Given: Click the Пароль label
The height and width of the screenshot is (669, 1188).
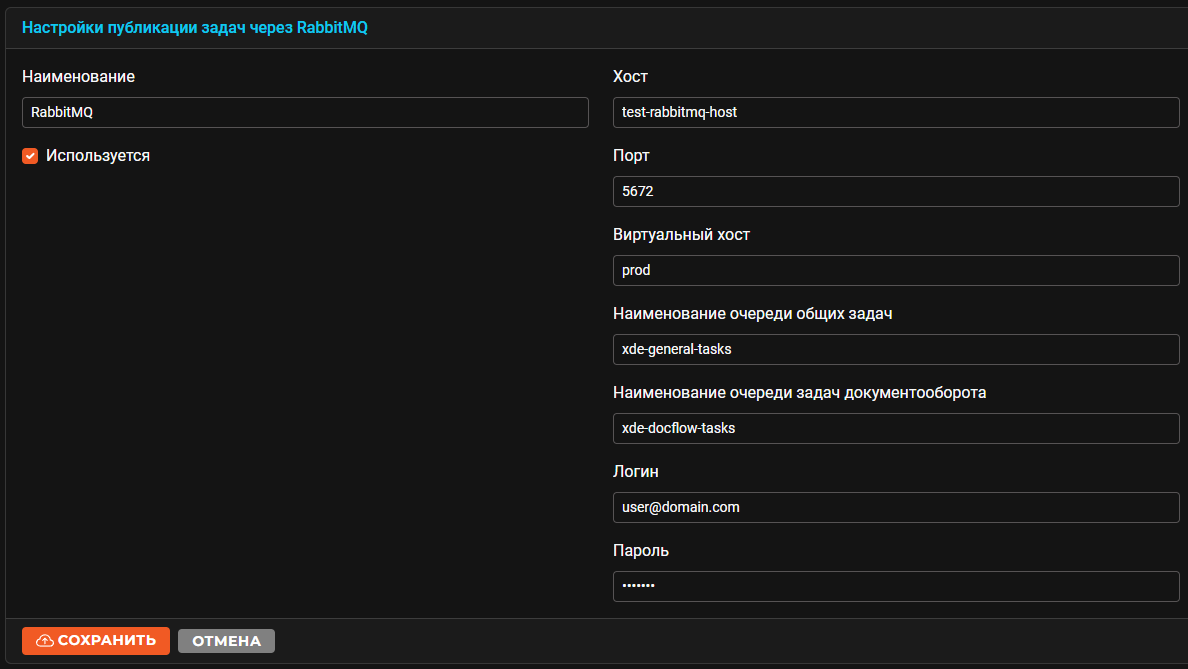Looking at the screenshot, I should click(641, 551).
